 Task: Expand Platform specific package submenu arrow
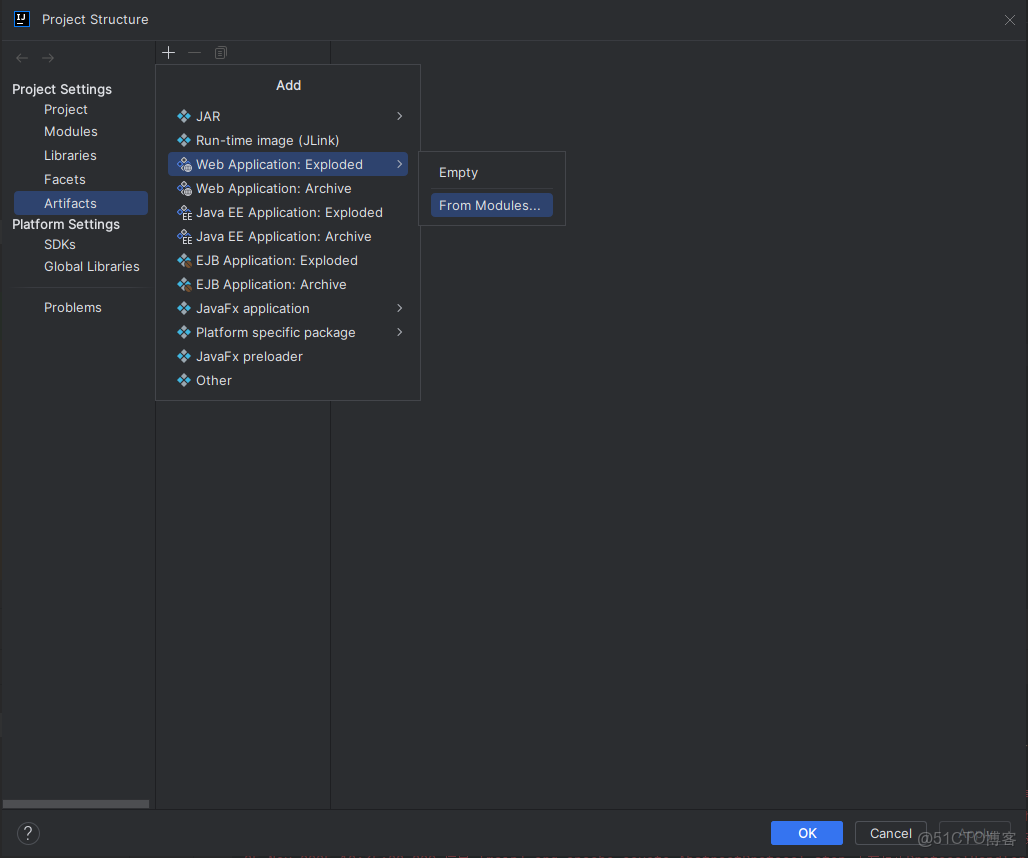coord(399,332)
